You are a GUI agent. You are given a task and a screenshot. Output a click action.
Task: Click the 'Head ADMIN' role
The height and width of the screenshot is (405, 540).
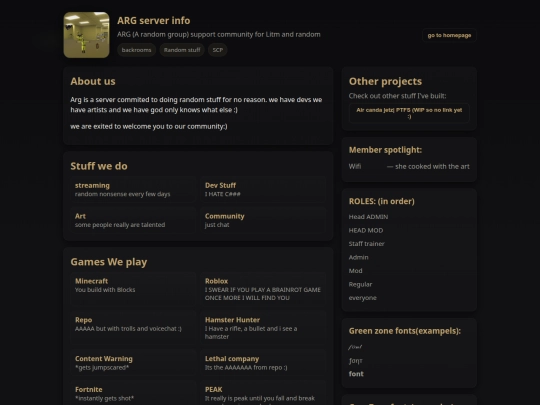368,217
